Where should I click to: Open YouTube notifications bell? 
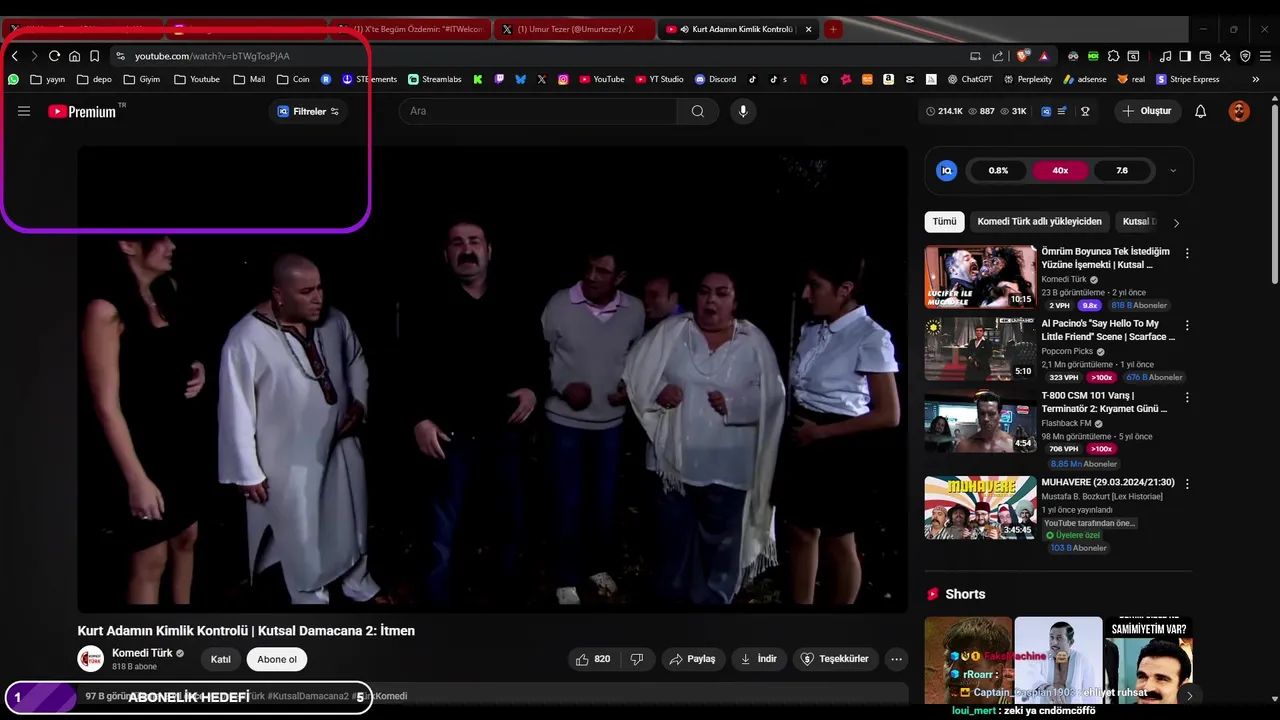[1200, 111]
